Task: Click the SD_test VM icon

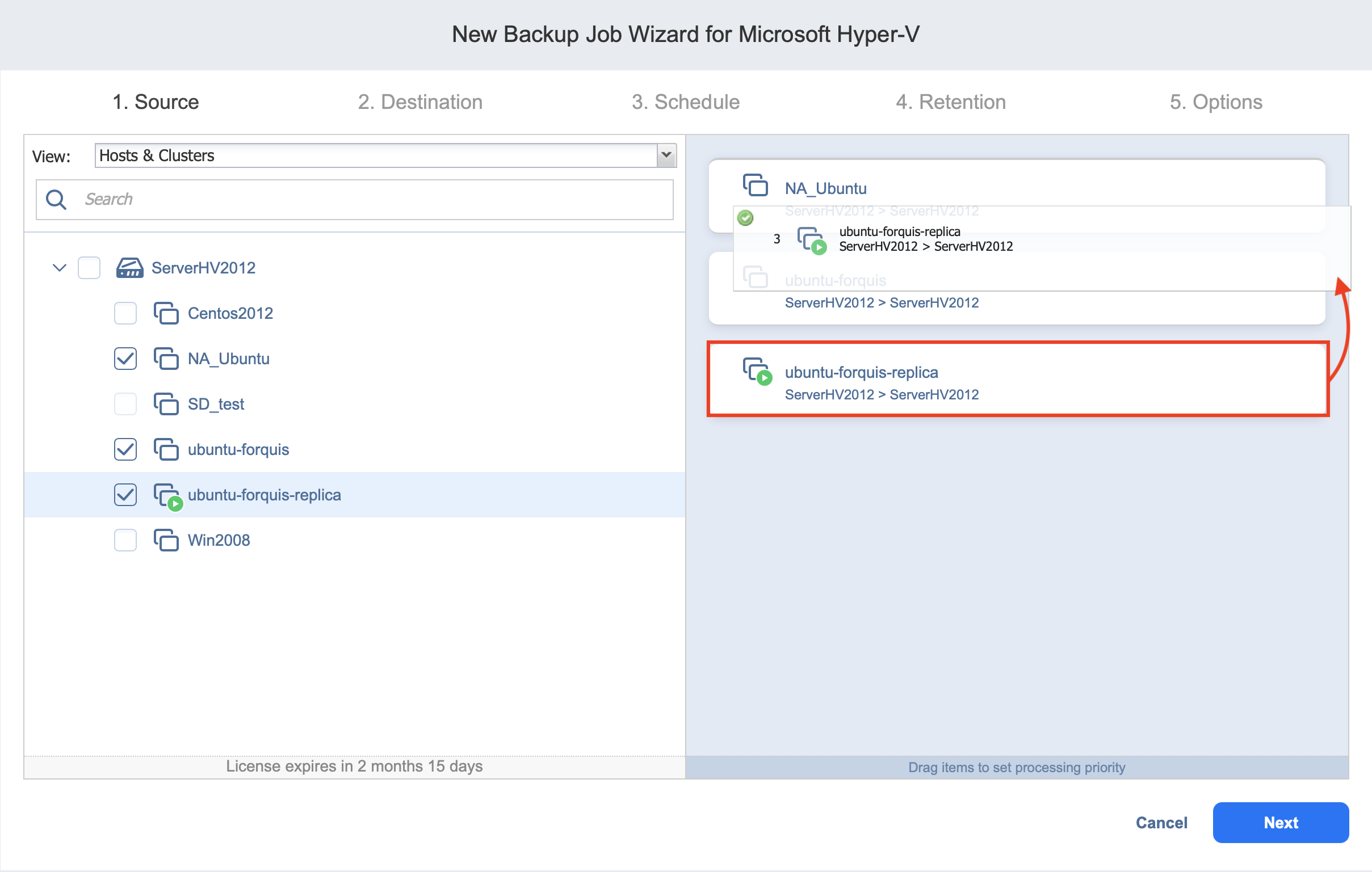Action: tap(166, 404)
